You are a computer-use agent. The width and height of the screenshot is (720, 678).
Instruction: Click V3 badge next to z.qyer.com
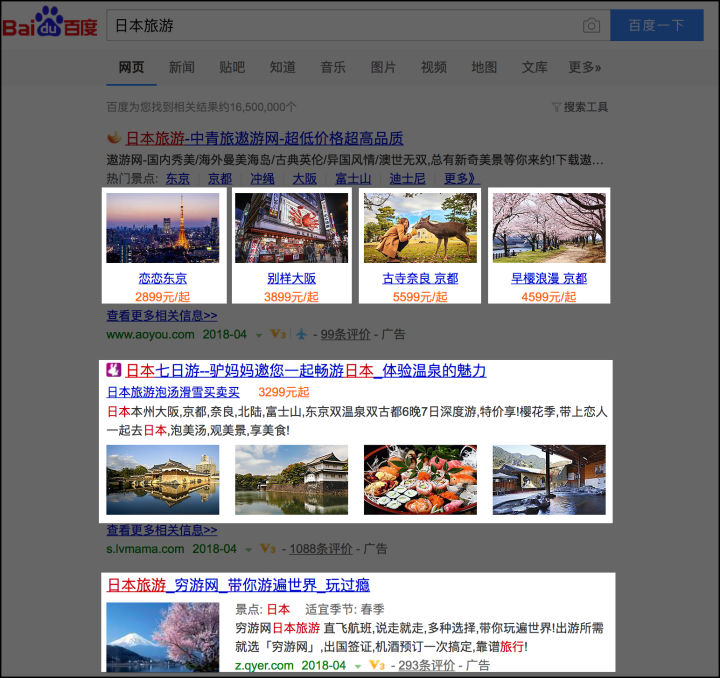pos(377,665)
